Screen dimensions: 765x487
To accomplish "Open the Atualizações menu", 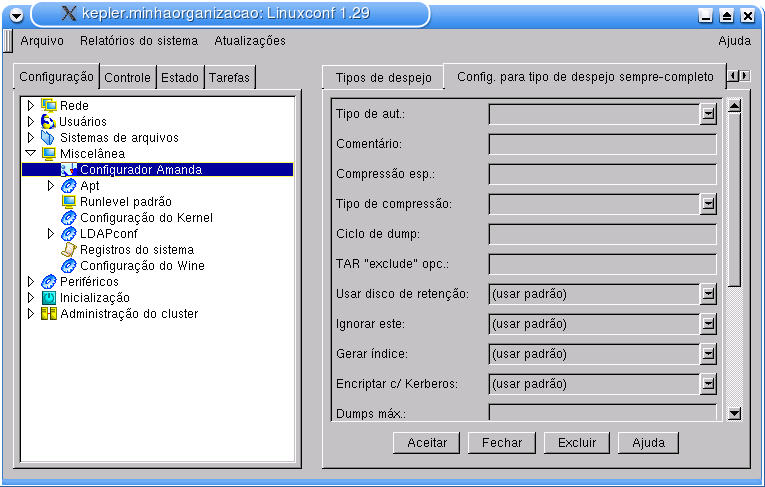I will [x=250, y=41].
